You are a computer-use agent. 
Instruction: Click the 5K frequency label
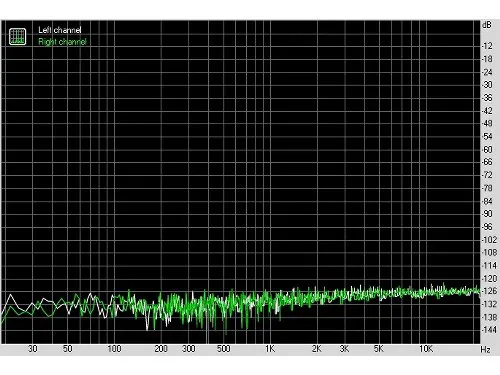tap(379, 349)
